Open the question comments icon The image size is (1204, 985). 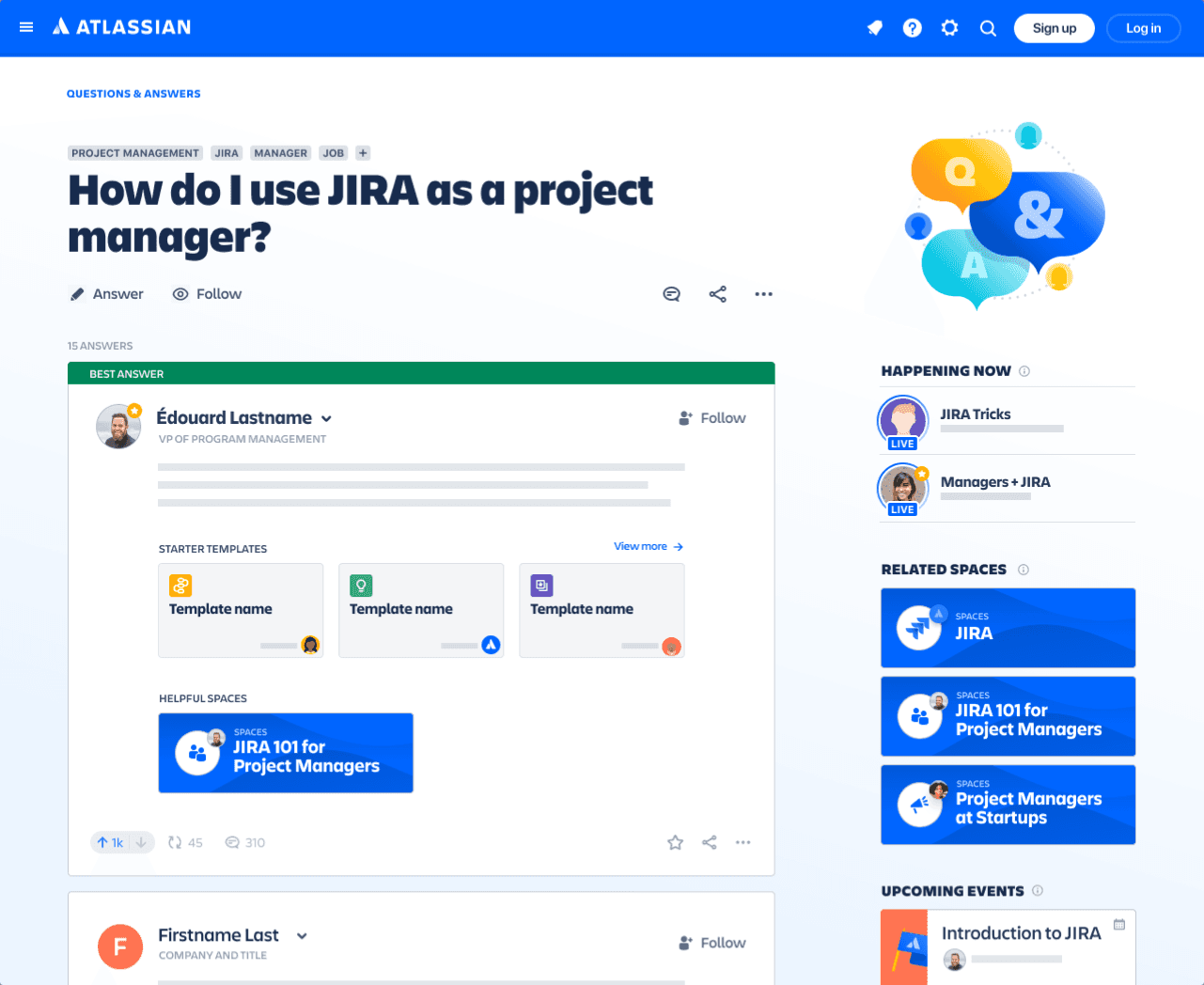coord(671,294)
